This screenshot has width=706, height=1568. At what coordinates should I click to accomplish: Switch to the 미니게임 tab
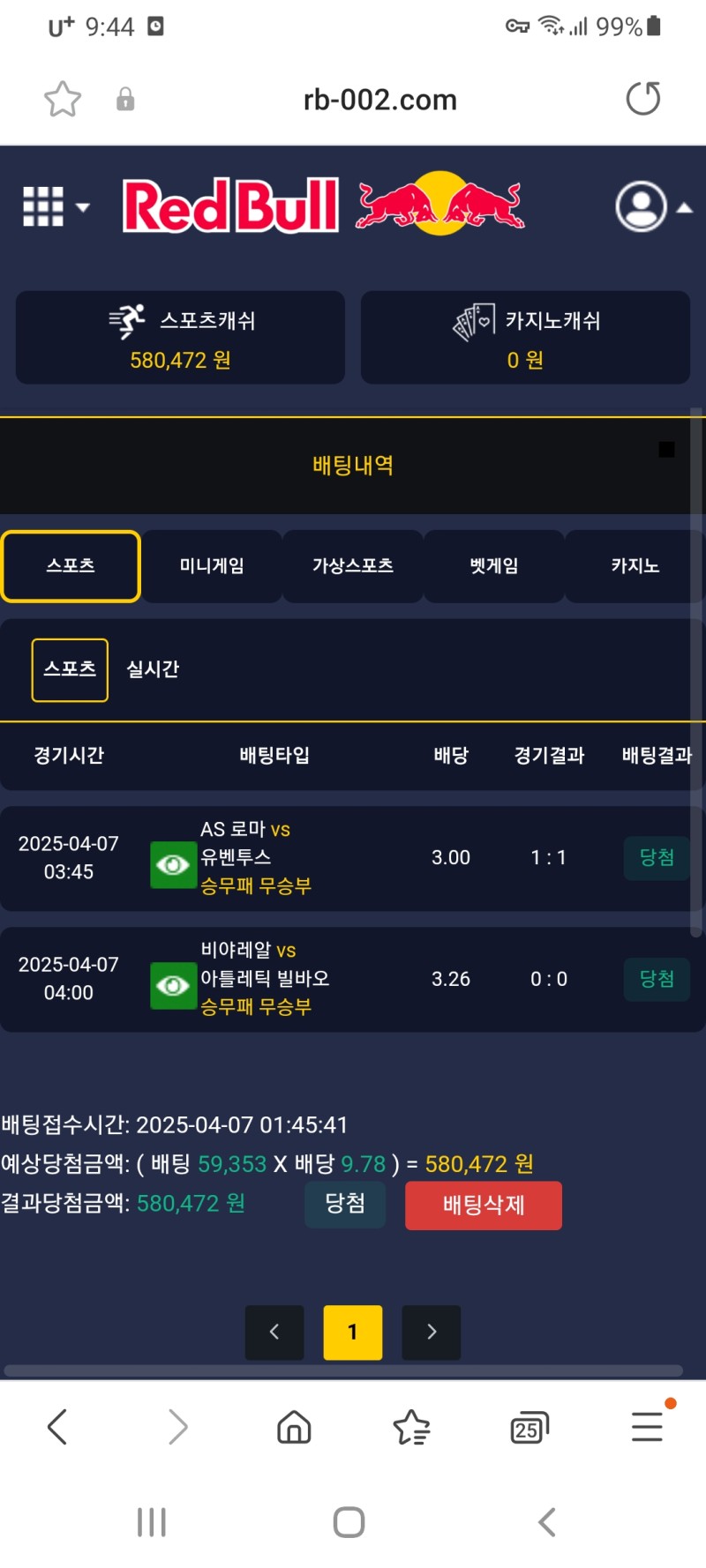(212, 566)
